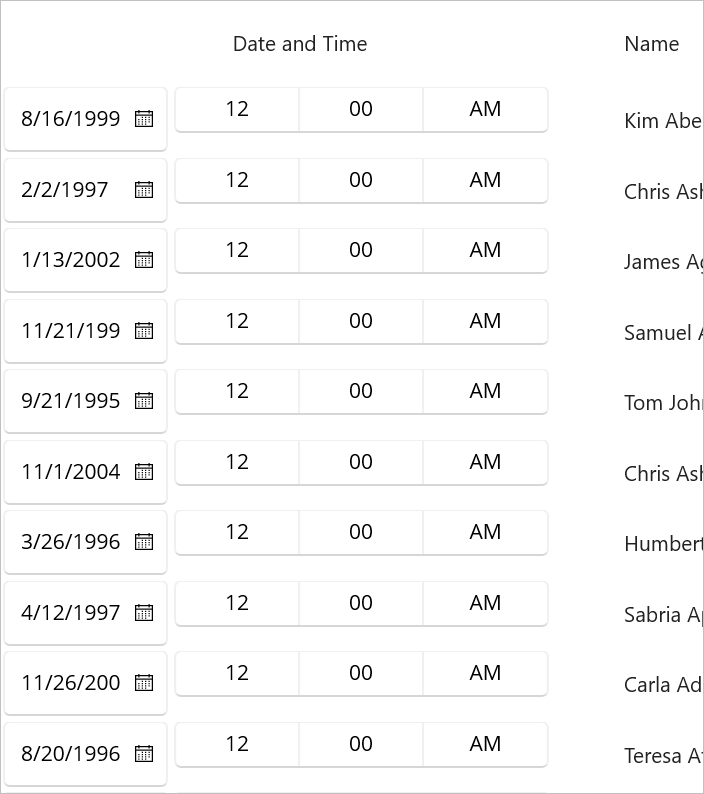Viewport: 704px width, 794px height.
Task: Open calendar picker for 9/21/1995 row
Action: (144, 401)
